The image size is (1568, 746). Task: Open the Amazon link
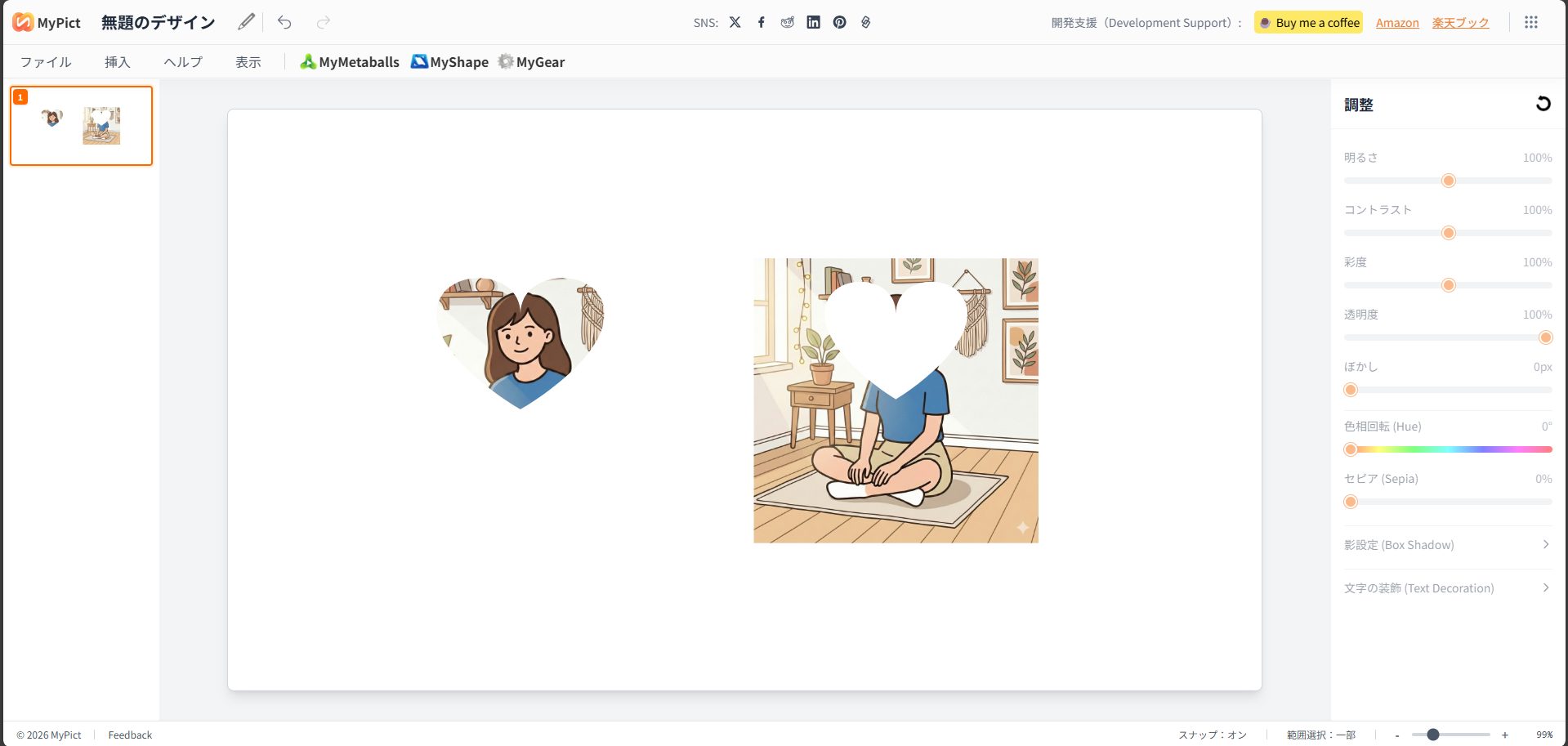[x=1397, y=23]
